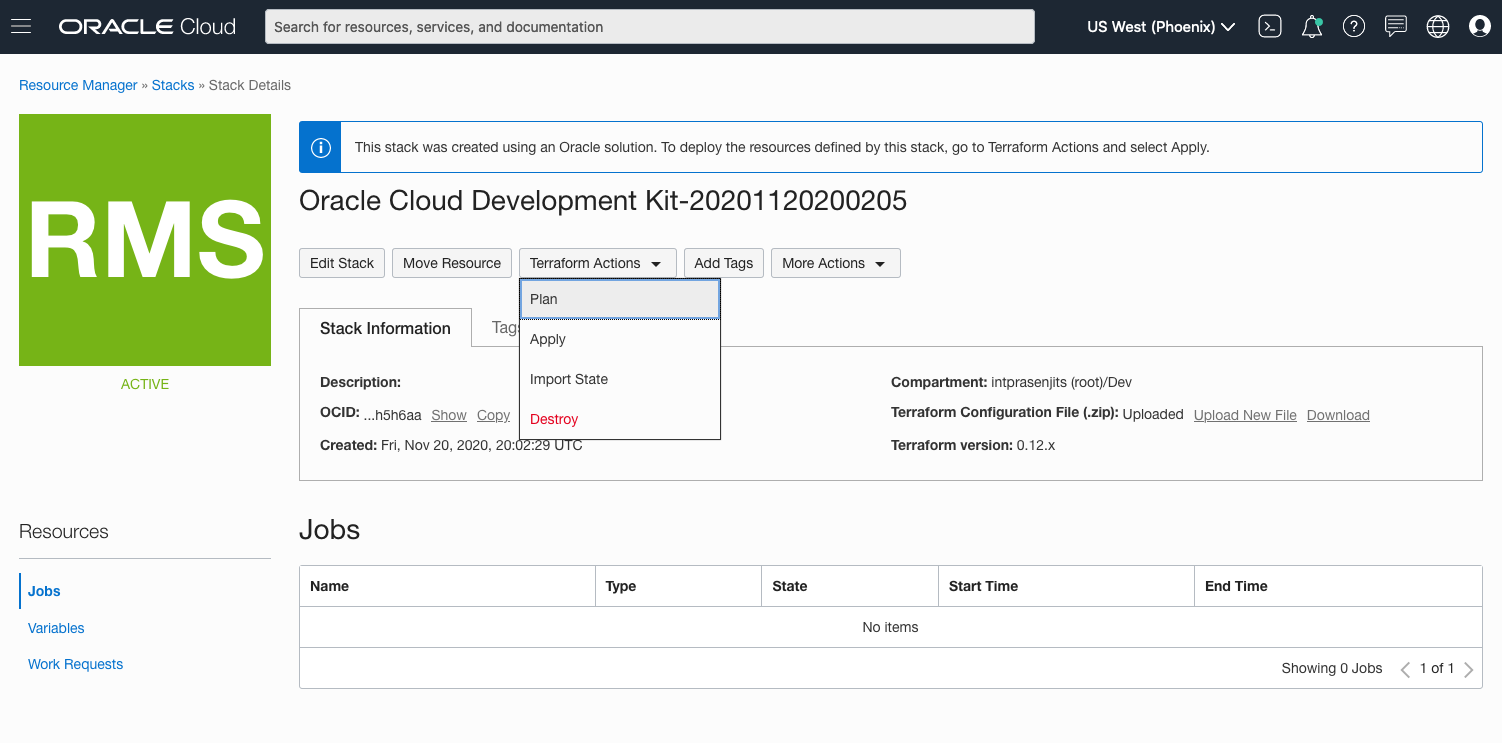The width and height of the screenshot is (1502, 743).
Task: Open the announcements bell icon
Action: point(1312,27)
